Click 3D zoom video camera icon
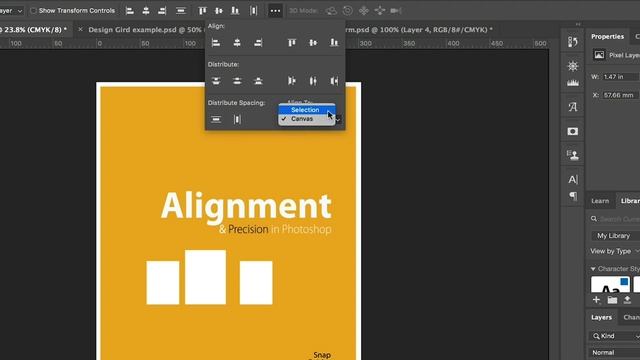The width and height of the screenshot is (640, 360). (x=396, y=11)
